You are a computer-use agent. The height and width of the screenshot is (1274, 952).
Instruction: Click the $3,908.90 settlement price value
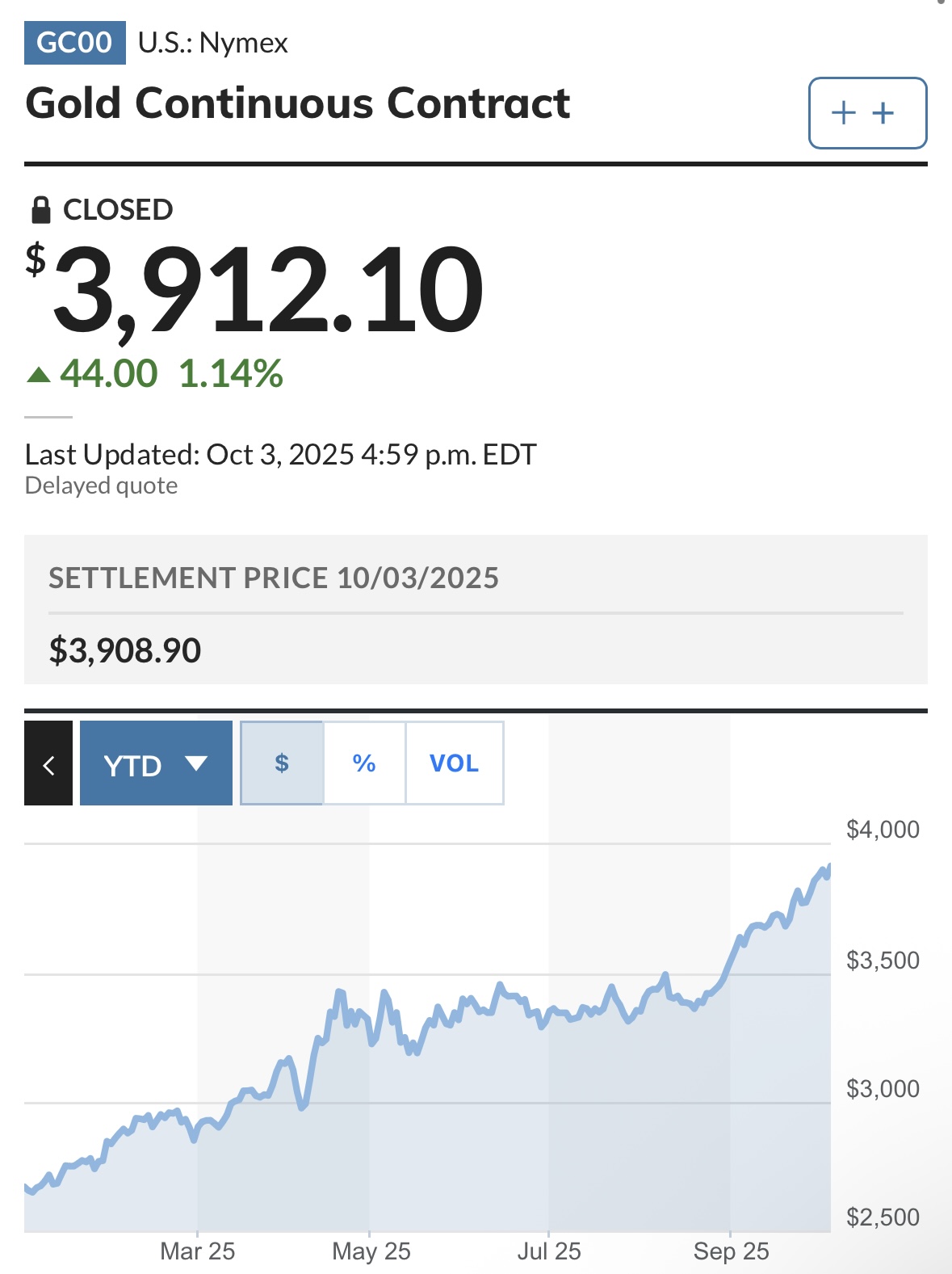tap(125, 650)
